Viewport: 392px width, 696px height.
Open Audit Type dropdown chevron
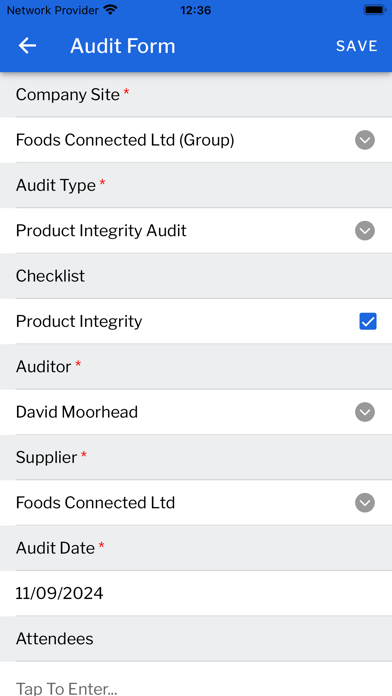pyautogui.click(x=365, y=231)
